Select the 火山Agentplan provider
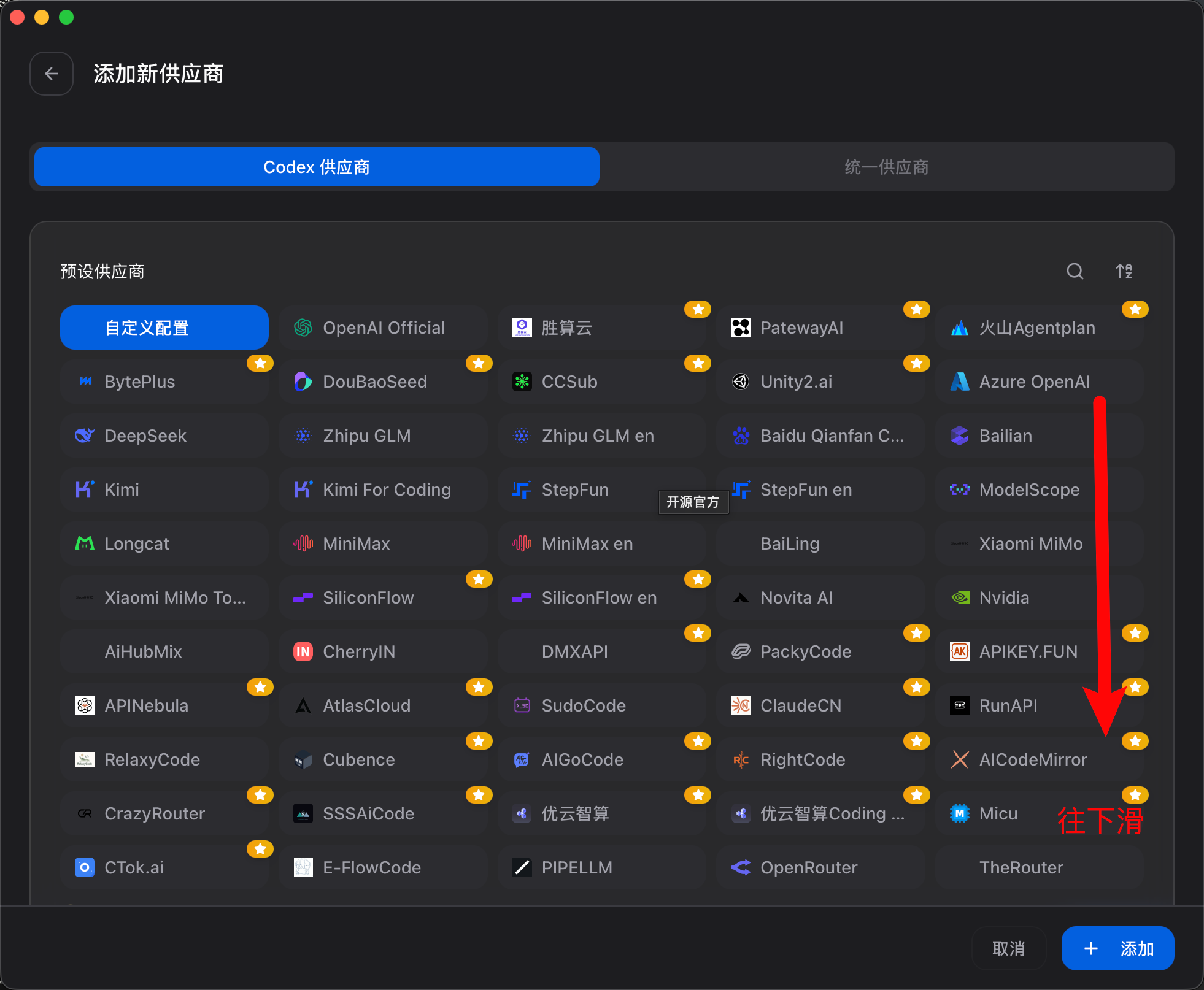 pyautogui.click(x=1040, y=328)
